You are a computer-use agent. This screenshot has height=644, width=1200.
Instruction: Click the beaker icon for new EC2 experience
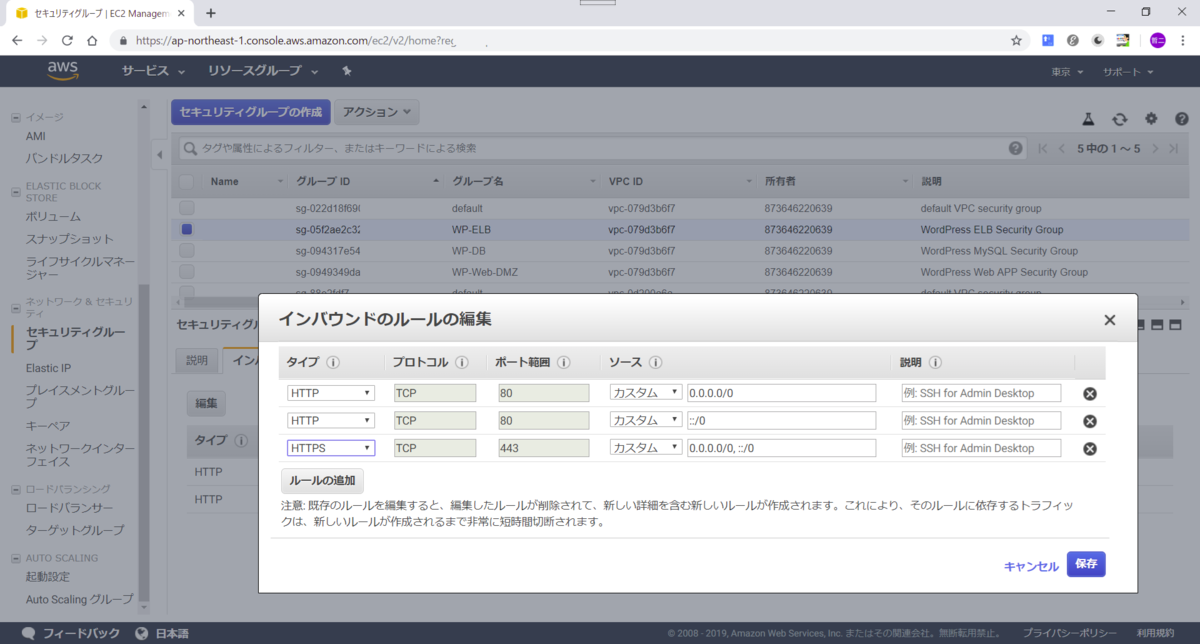coord(1088,119)
